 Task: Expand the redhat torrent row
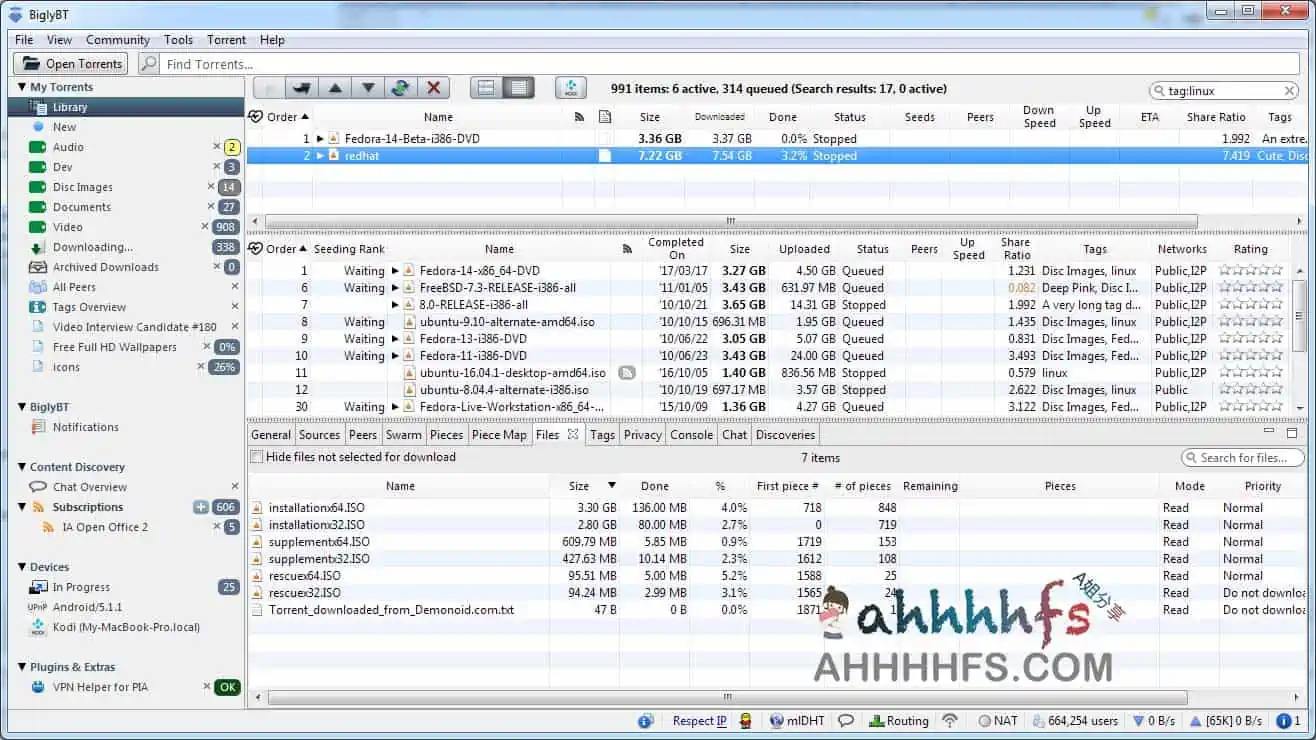(320, 156)
